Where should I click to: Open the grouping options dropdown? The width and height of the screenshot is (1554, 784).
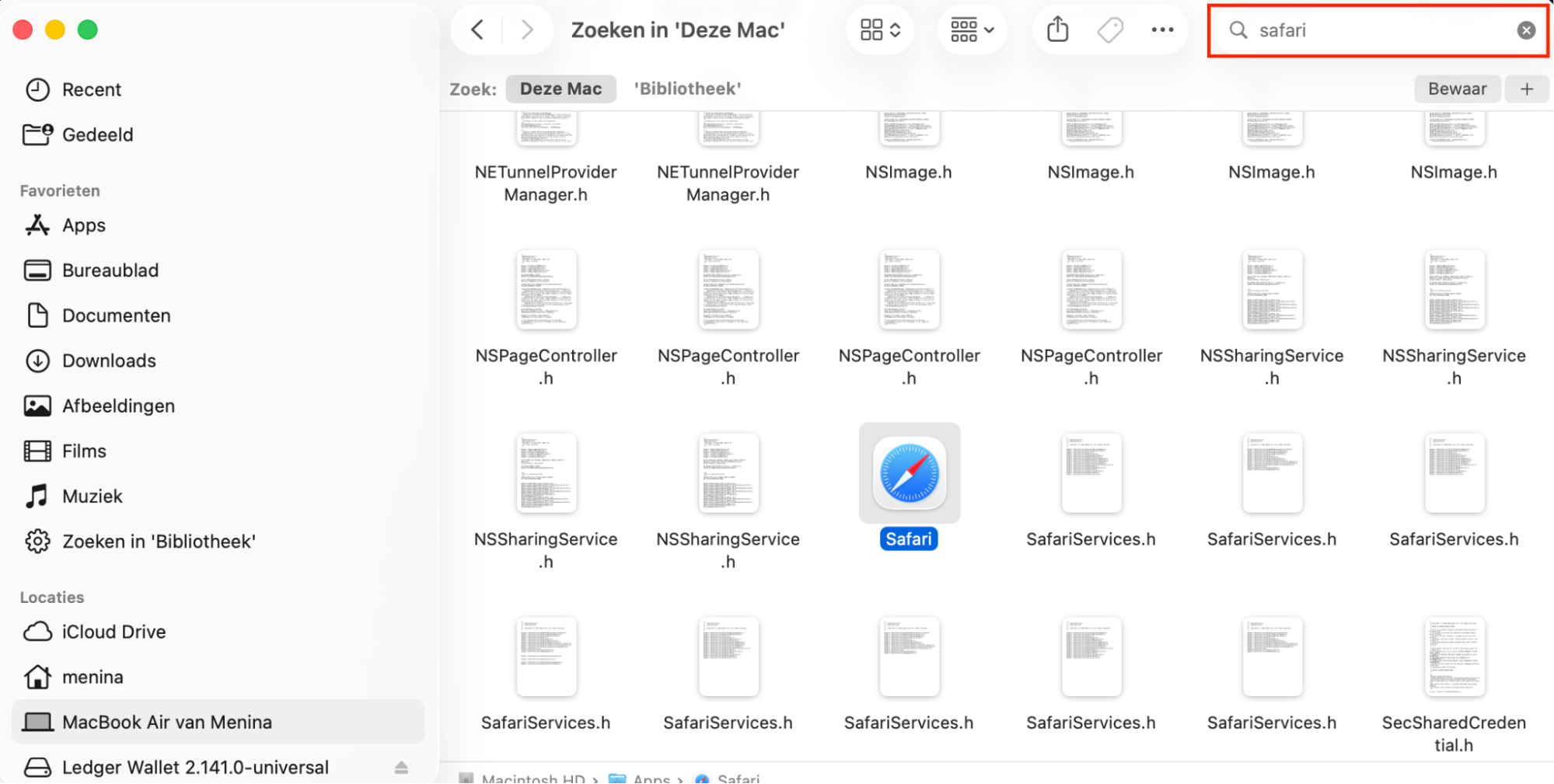click(972, 30)
